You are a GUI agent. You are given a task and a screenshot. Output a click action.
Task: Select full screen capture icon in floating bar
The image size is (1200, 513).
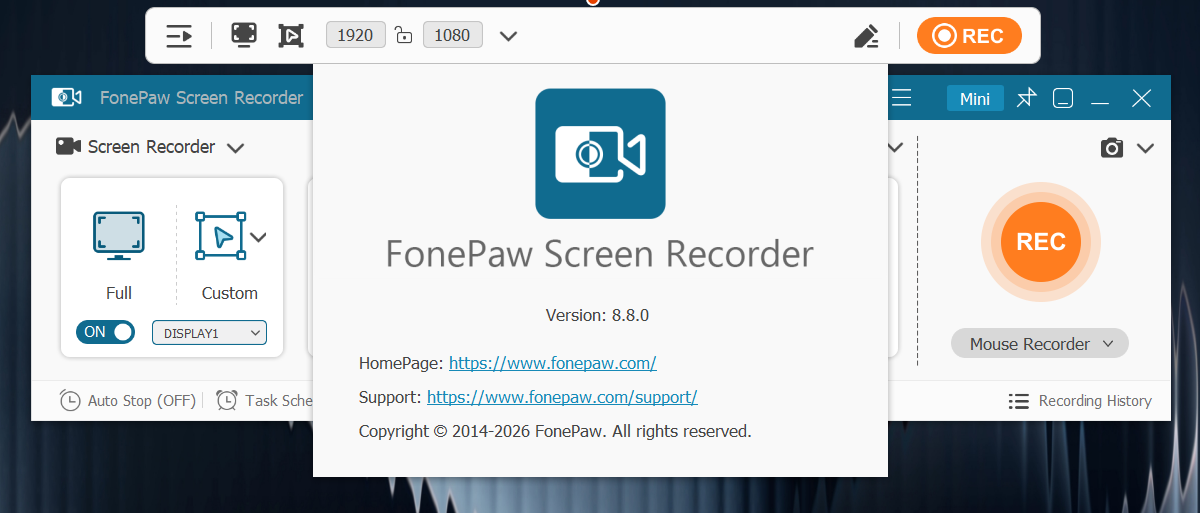pos(243,36)
